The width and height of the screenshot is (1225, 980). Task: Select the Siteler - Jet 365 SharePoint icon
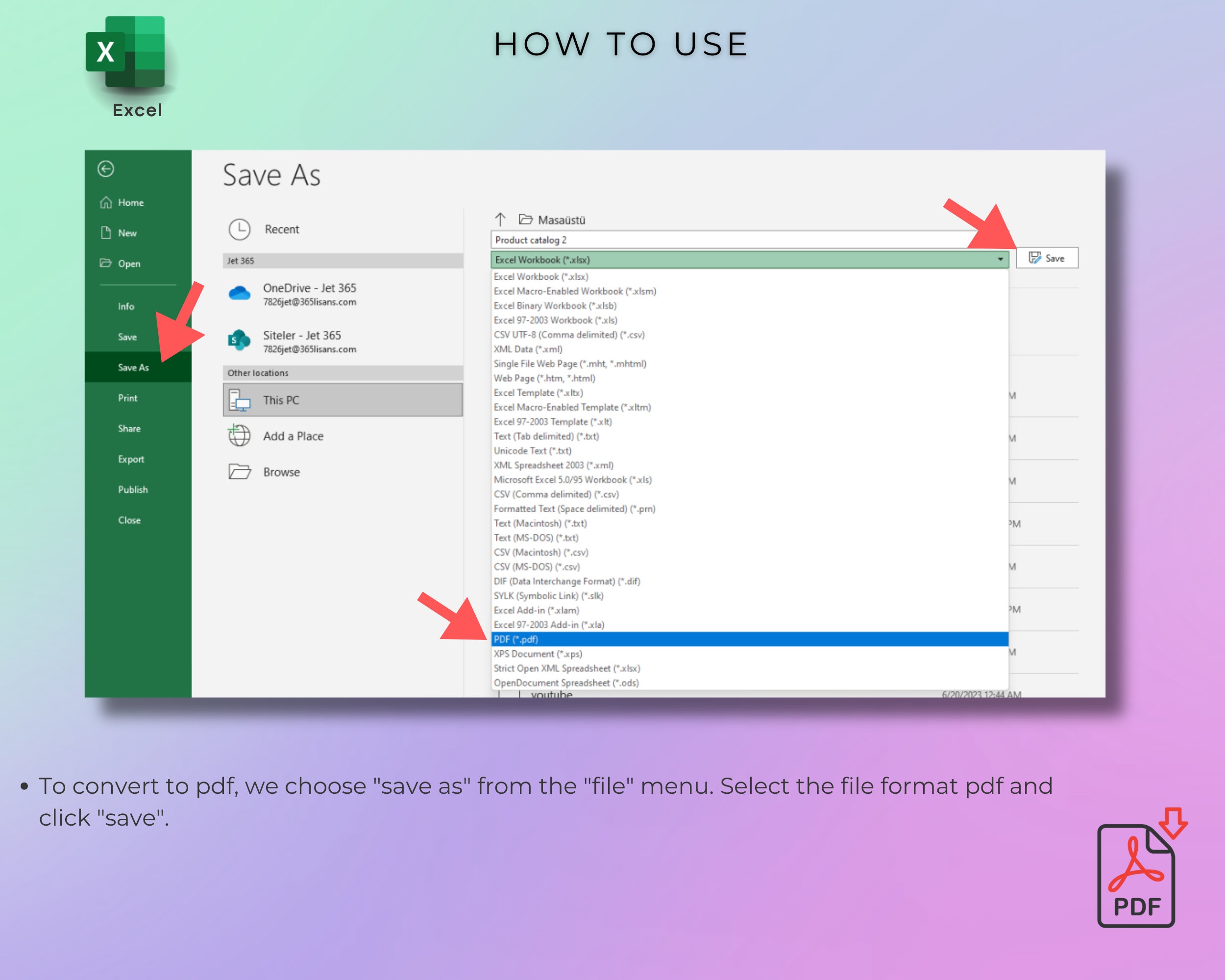[239, 340]
